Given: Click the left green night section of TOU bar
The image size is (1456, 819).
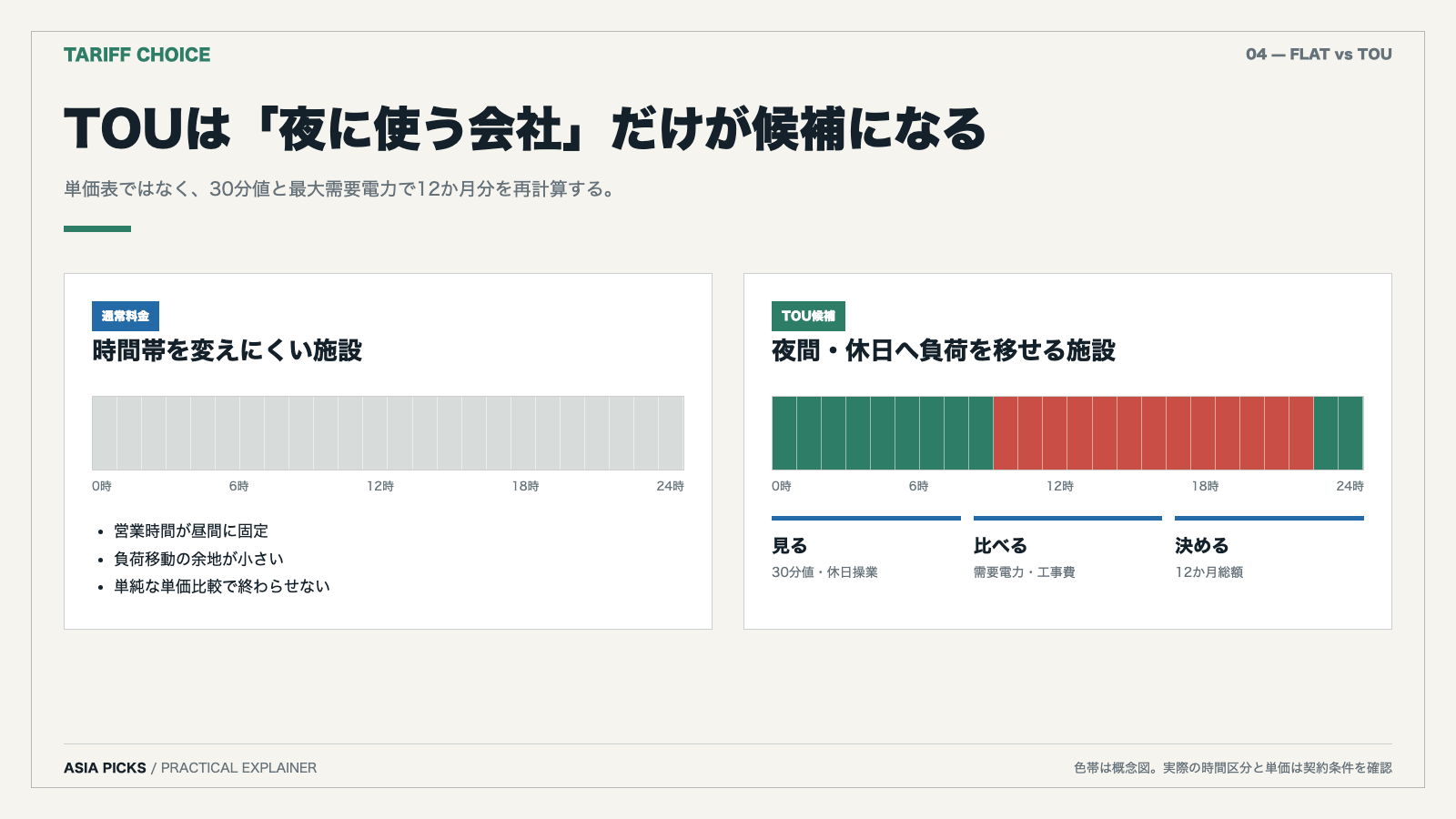Looking at the screenshot, I should (x=883, y=433).
